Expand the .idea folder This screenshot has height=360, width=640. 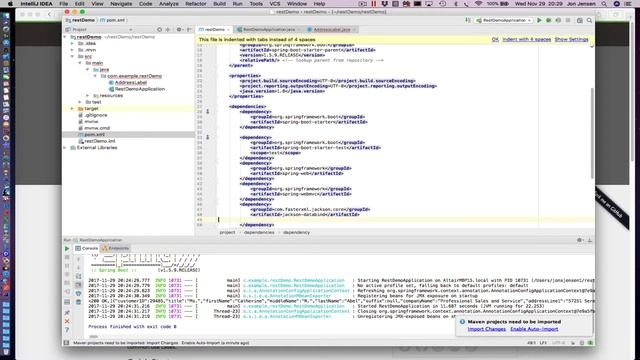tap(73, 44)
